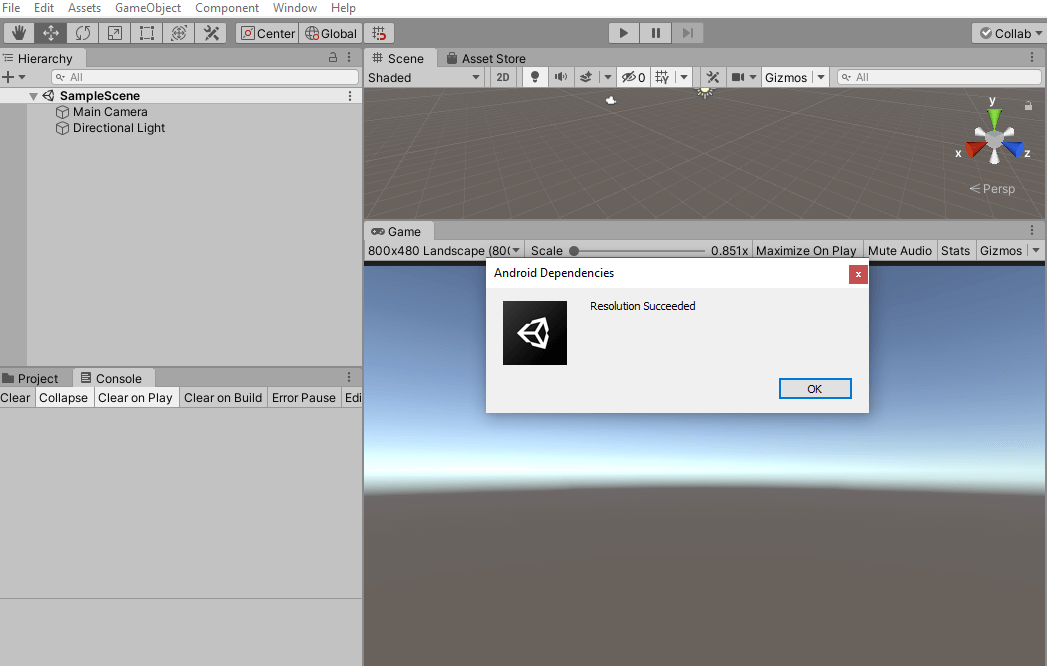Toggle pivot Center handle position
Image resolution: width=1047 pixels, height=666 pixels.
pos(267,33)
